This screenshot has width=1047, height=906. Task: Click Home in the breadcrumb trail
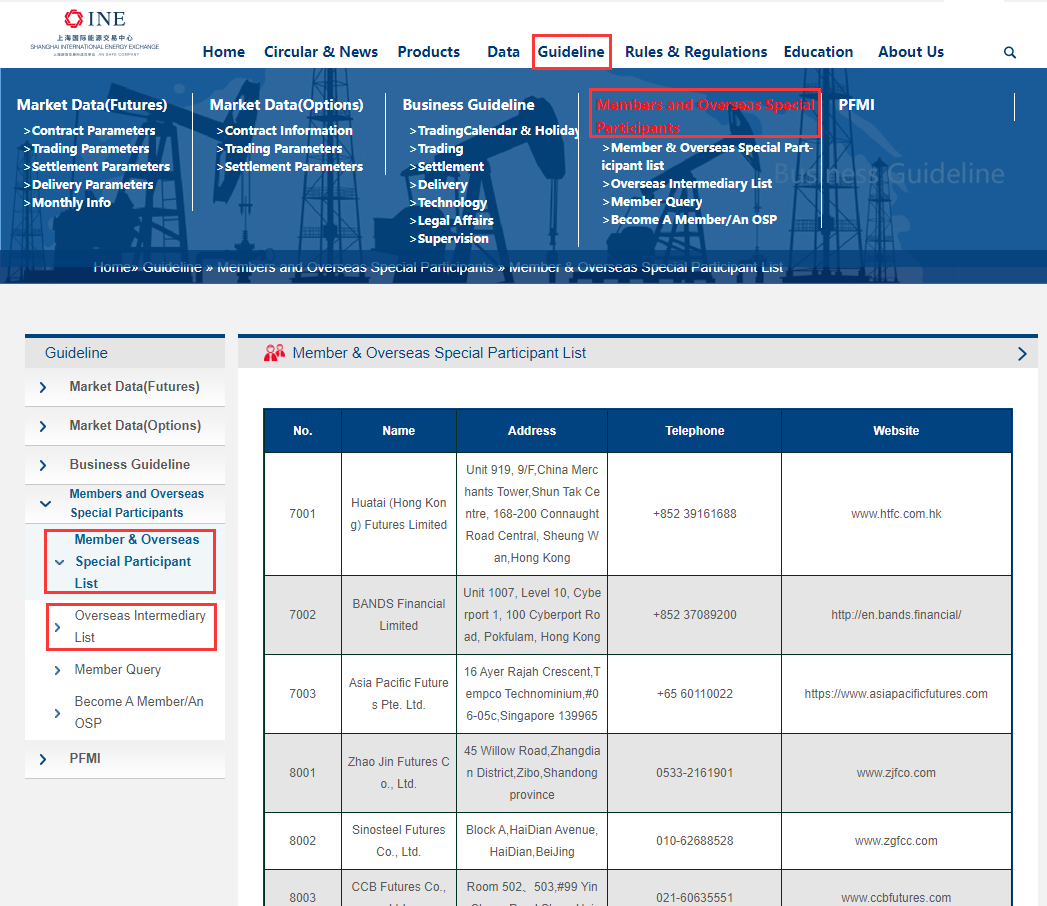112,268
